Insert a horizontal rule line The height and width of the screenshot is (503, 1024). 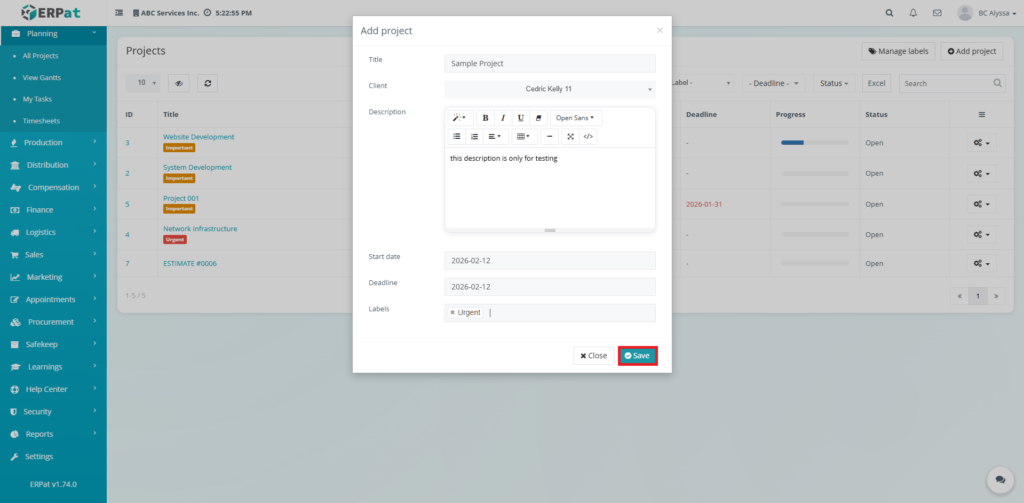point(550,137)
